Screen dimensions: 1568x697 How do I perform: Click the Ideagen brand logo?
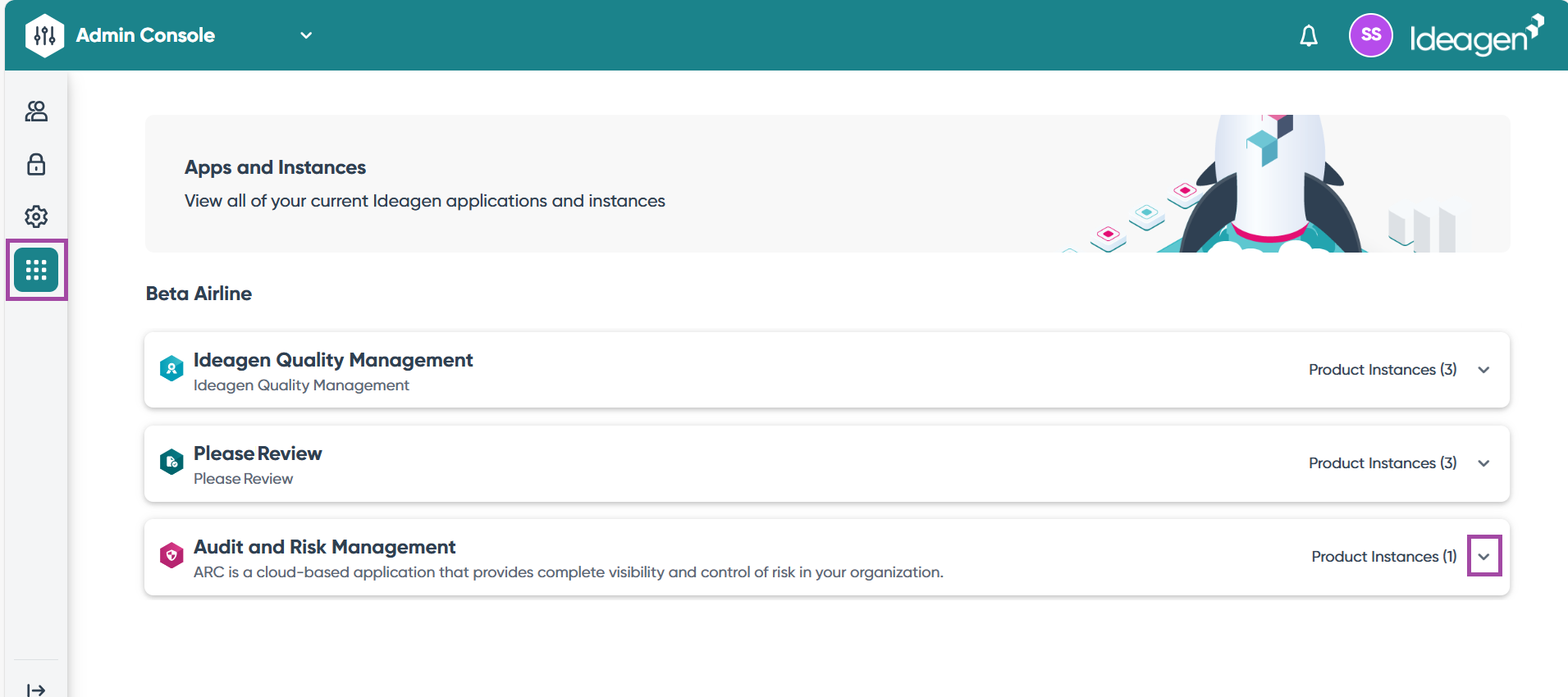[x=1476, y=36]
